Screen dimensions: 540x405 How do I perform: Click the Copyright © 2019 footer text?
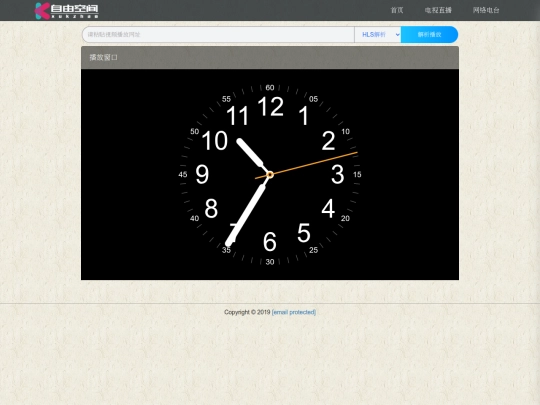coord(247,312)
